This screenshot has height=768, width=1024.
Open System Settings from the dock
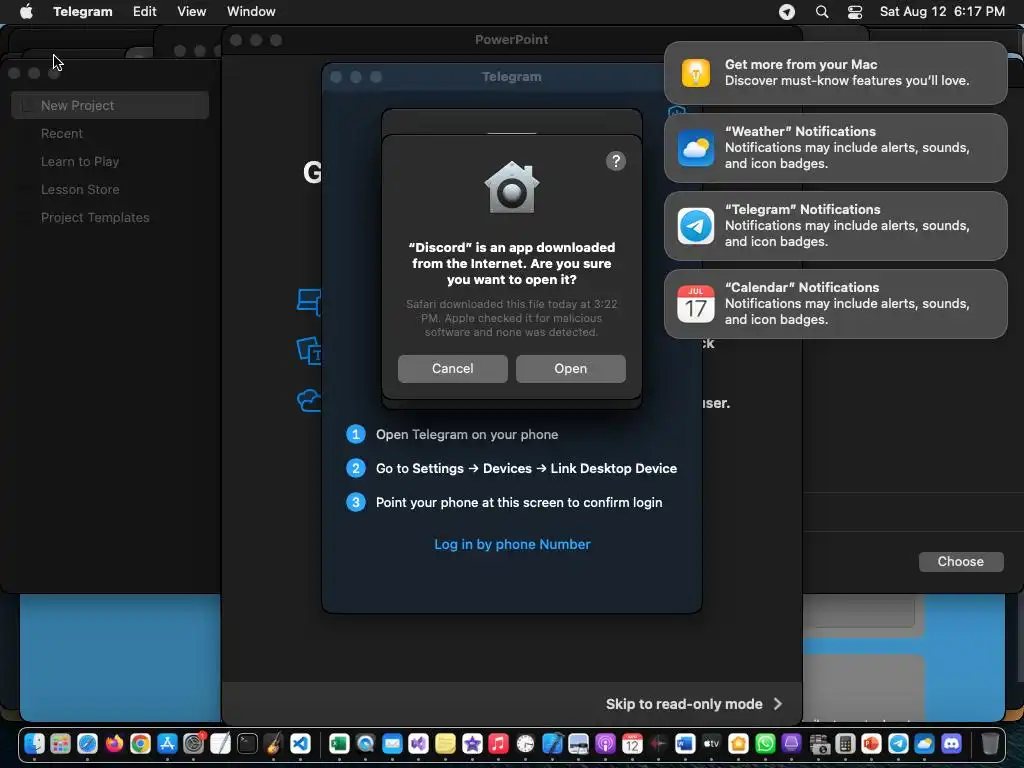click(193, 743)
